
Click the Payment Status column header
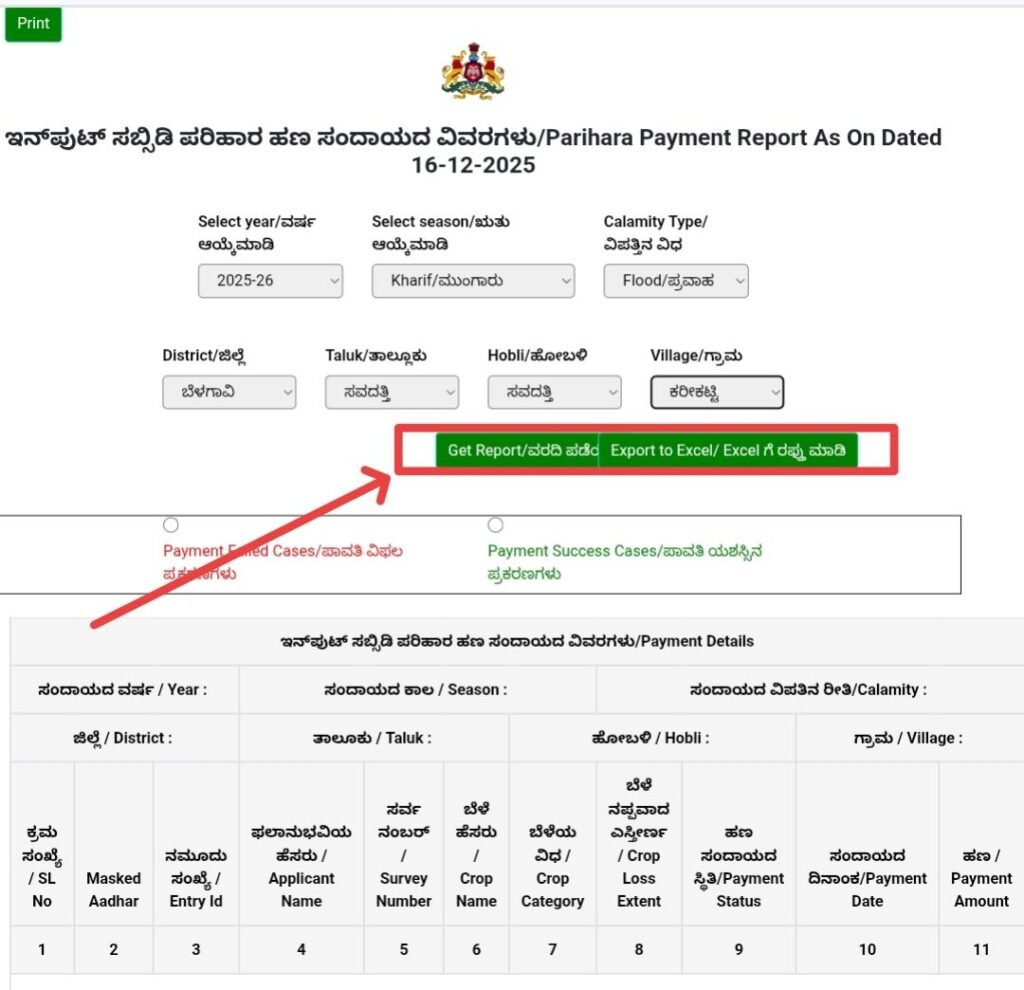[738, 866]
